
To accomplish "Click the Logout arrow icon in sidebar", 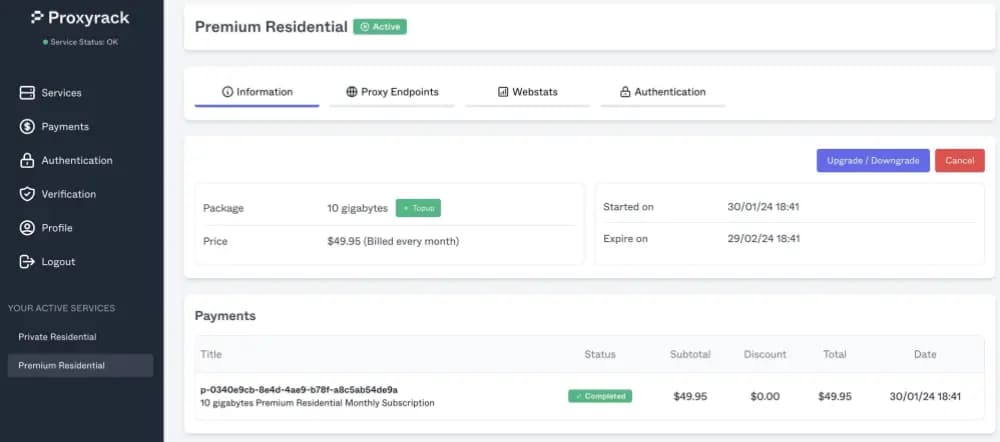I will point(27,262).
